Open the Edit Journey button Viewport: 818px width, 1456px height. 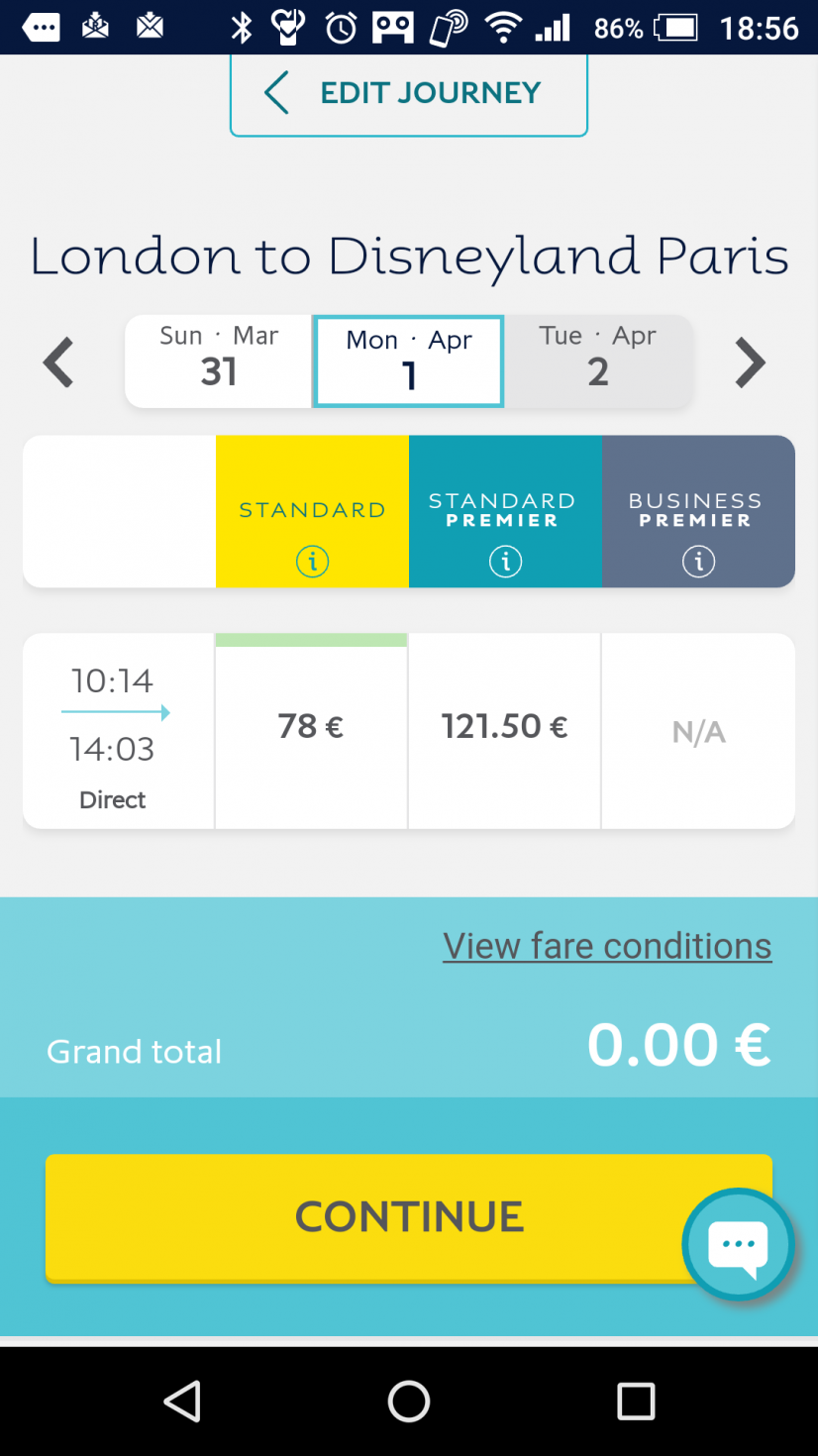[x=409, y=94]
